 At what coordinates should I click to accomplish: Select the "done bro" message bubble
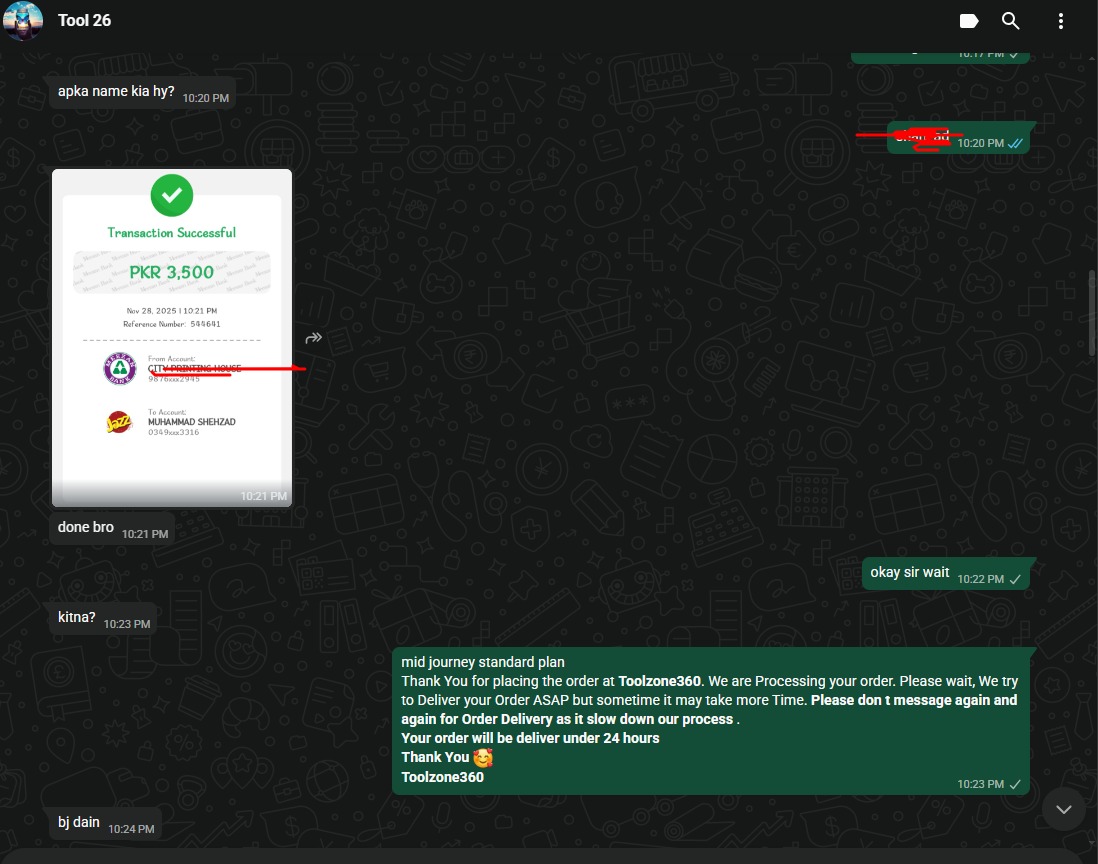point(86,528)
